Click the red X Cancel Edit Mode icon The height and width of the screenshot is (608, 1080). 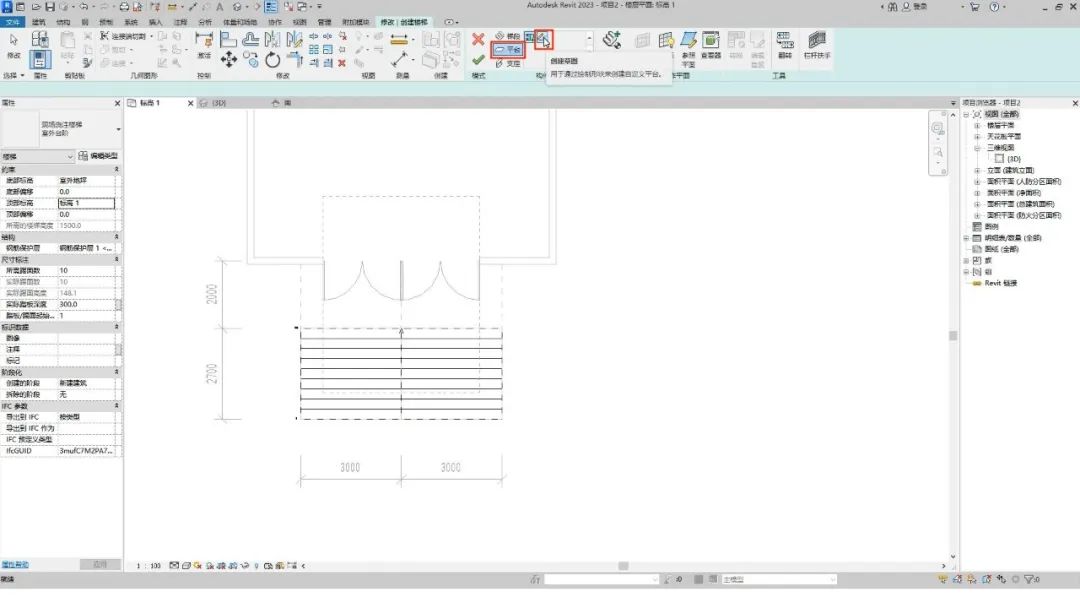(x=478, y=39)
